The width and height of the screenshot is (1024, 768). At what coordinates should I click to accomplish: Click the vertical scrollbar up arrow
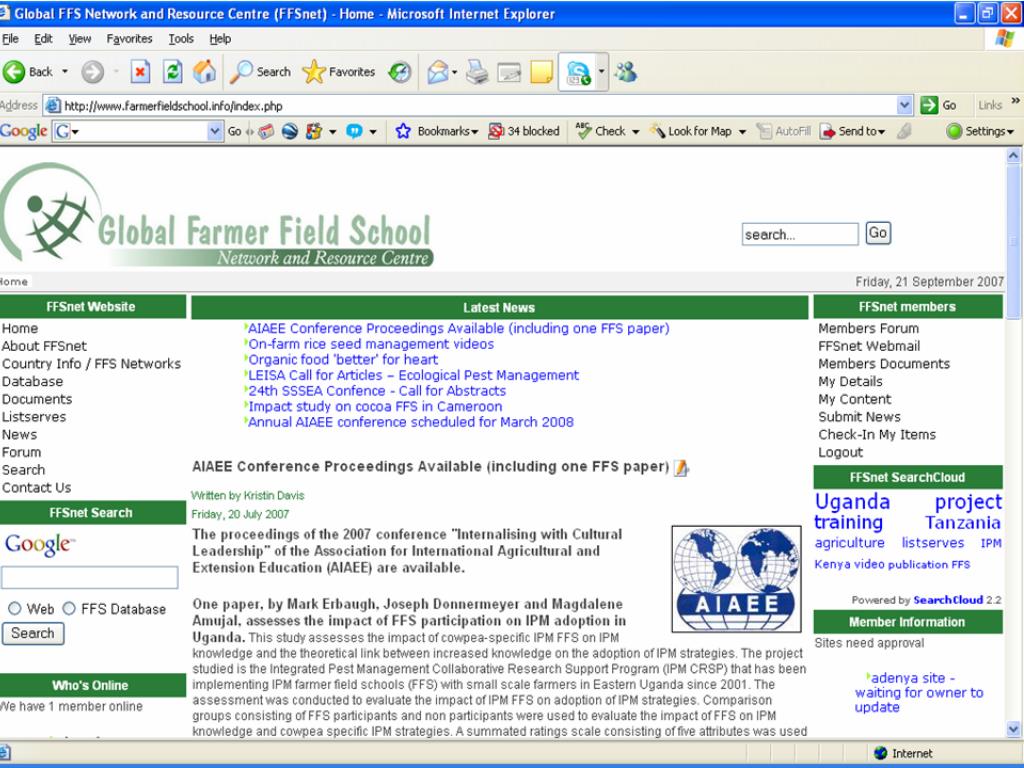[x=1014, y=155]
